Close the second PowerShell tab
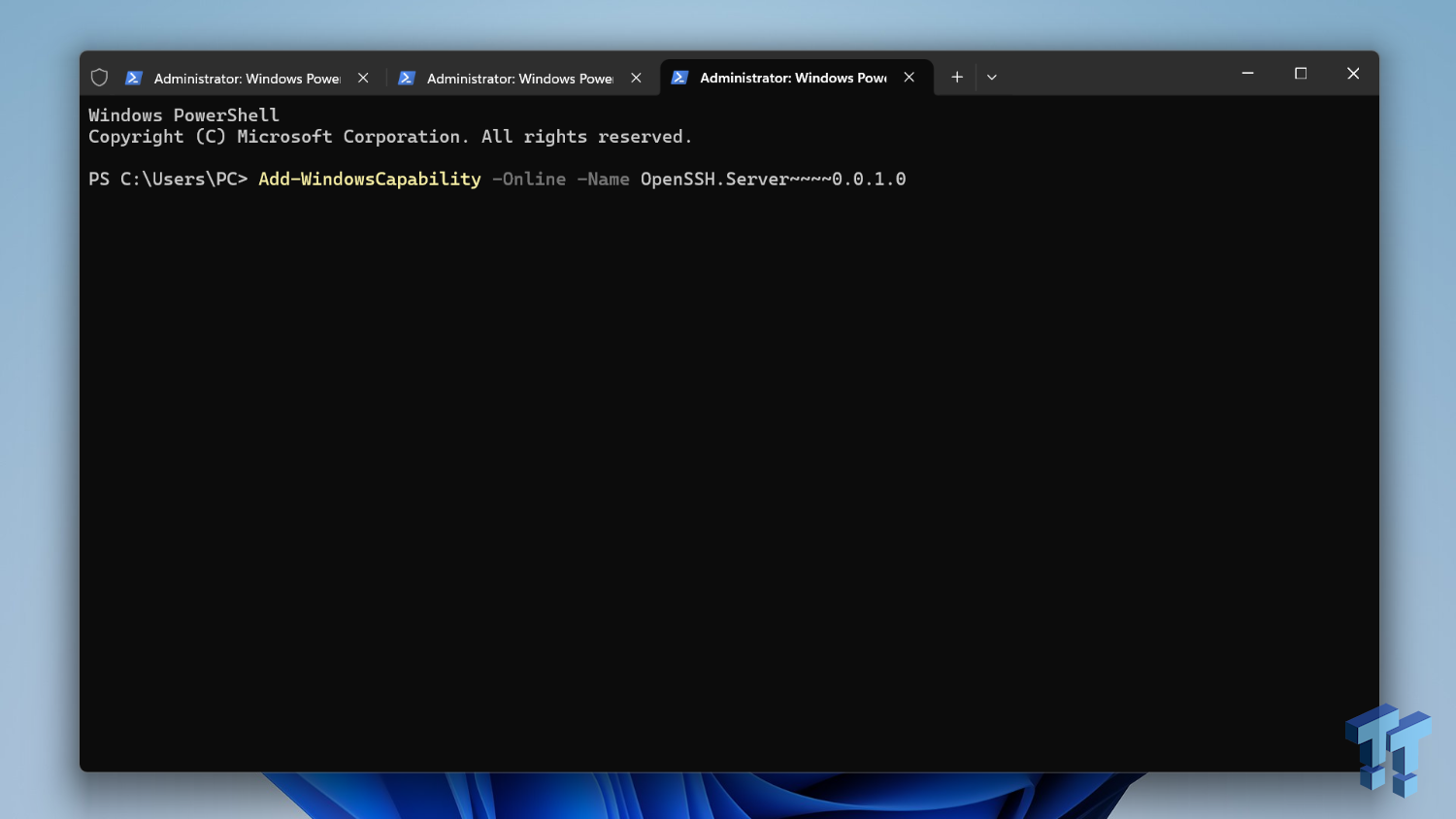The image size is (1456, 819). tap(636, 78)
